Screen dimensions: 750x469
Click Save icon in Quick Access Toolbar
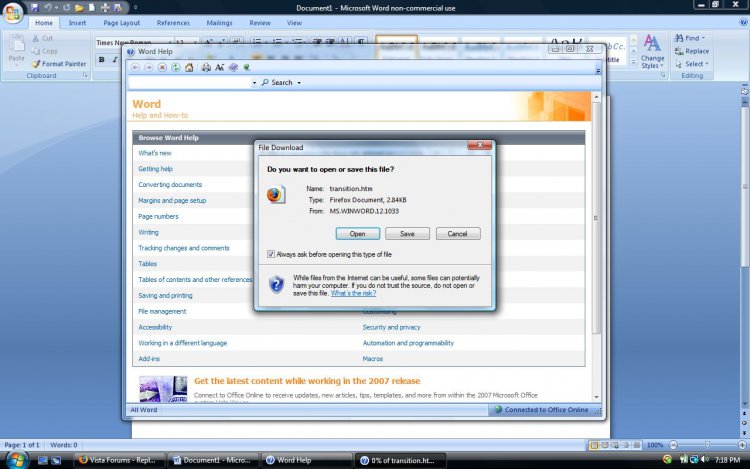coord(34,8)
